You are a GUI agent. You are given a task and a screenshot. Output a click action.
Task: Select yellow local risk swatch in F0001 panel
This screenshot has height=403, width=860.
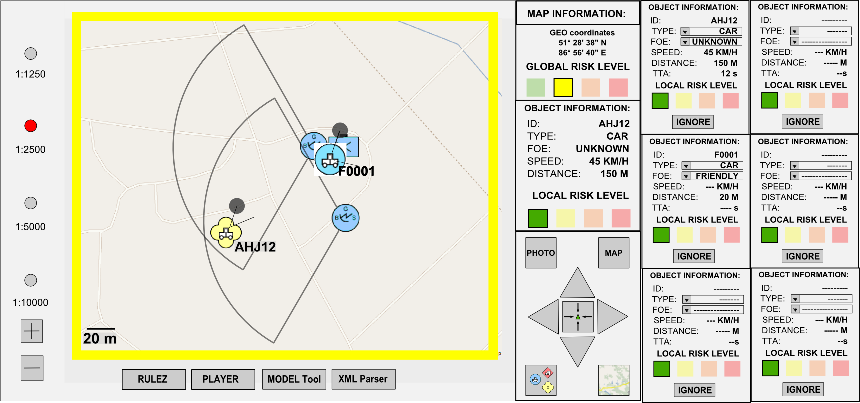click(x=684, y=235)
